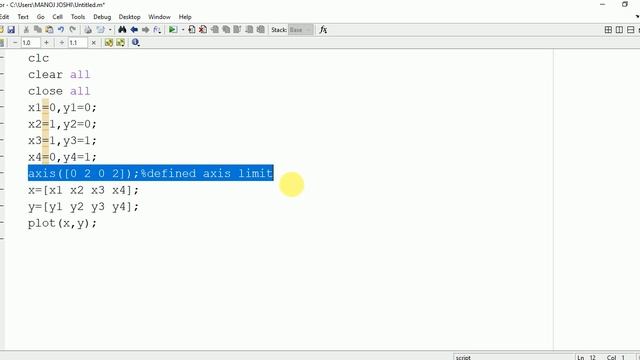640x360 pixels.
Task: Click in the code line 'clc'
Action: [38, 58]
